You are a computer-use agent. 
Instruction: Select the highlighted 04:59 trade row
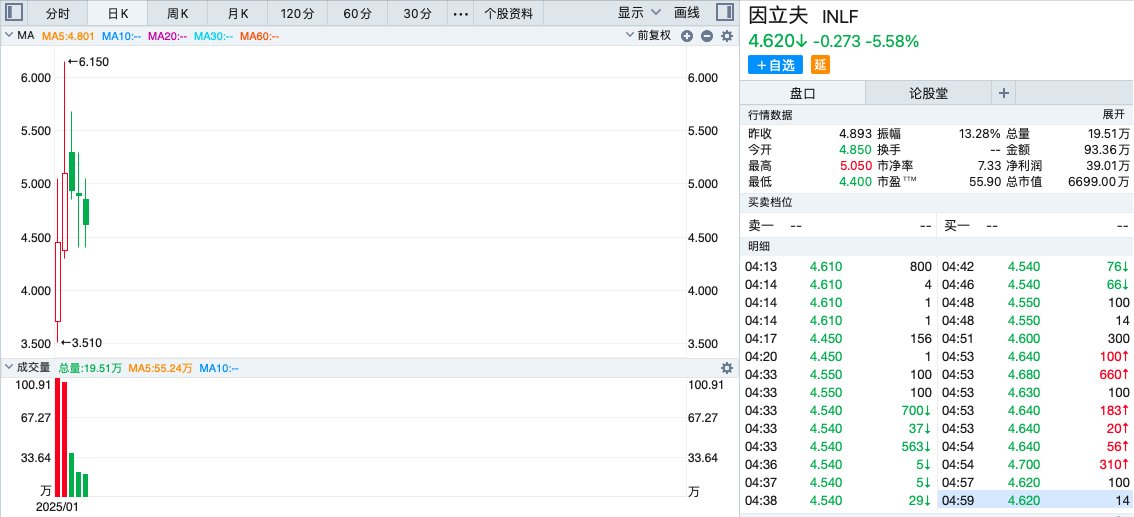pos(1035,499)
